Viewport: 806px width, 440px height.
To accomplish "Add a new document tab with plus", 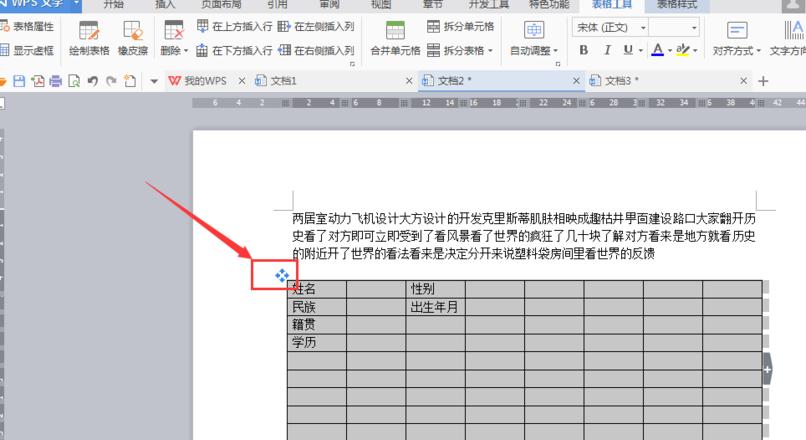I will [763, 81].
